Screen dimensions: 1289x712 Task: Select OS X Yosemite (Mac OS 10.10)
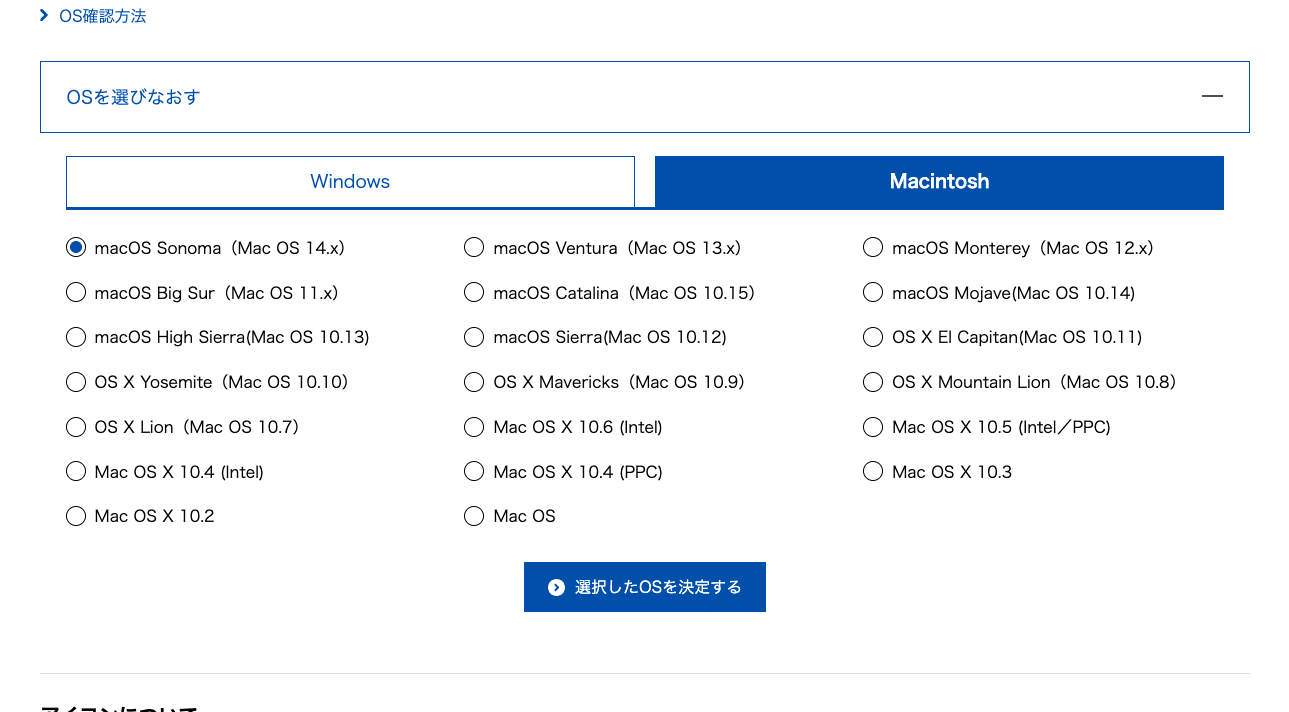pos(76,382)
